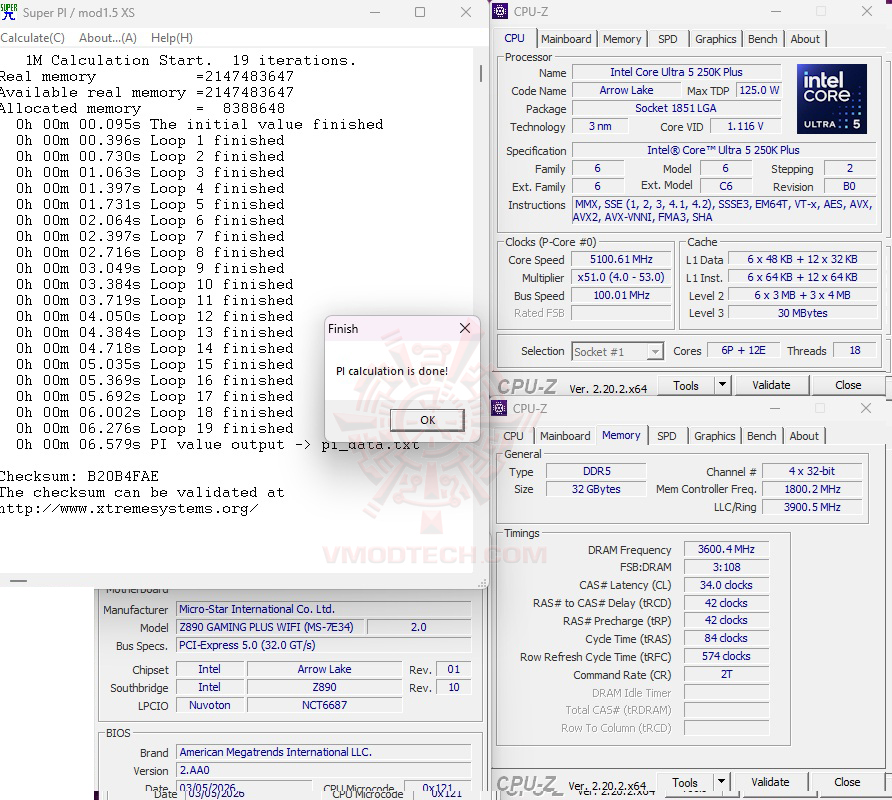
Task: Expand Tools dropdown arrow in upper CPU-Z window
Action: point(722,386)
